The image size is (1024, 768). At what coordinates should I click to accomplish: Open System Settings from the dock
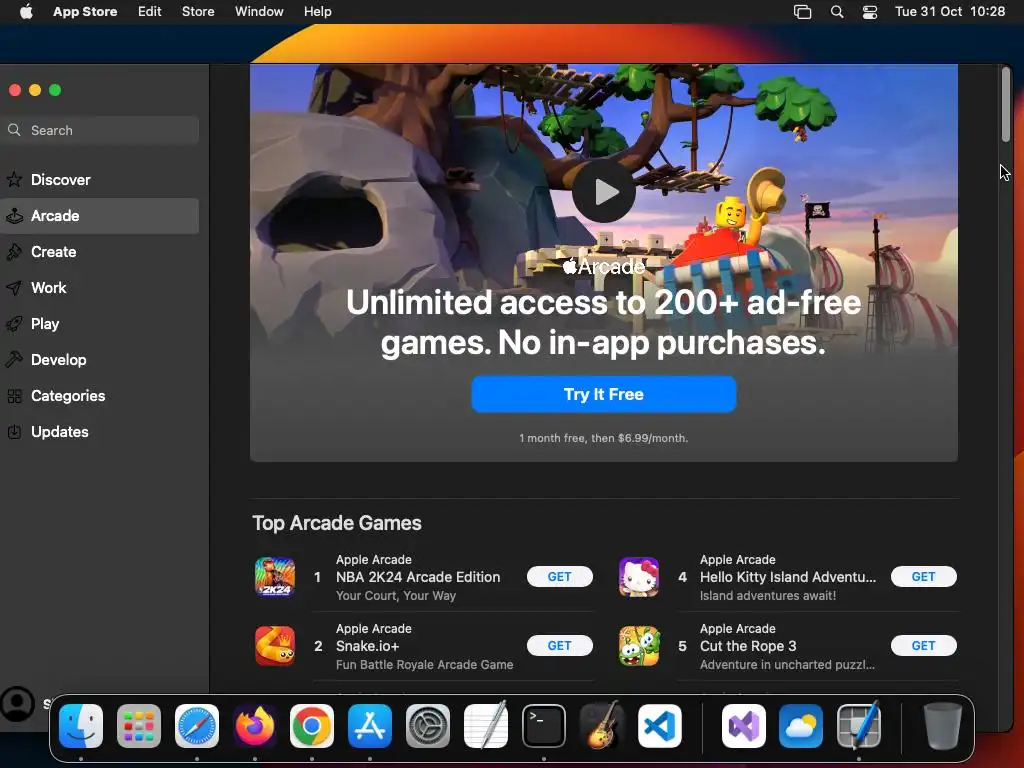(428, 726)
